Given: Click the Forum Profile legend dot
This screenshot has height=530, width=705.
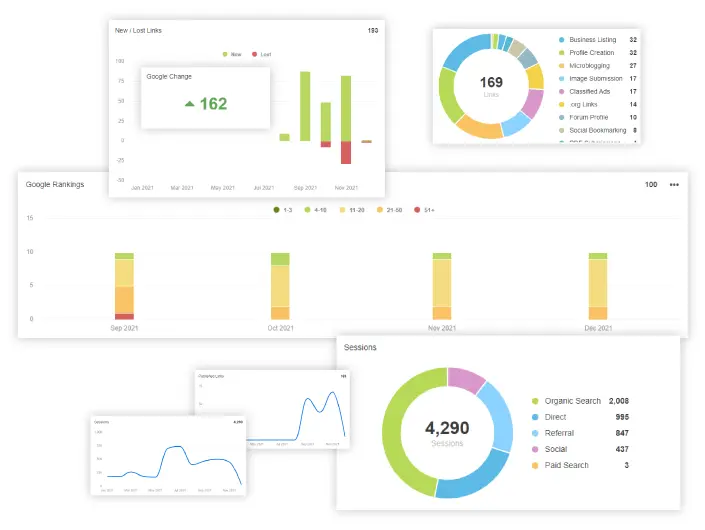Looking at the screenshot, I should [562, 117].
